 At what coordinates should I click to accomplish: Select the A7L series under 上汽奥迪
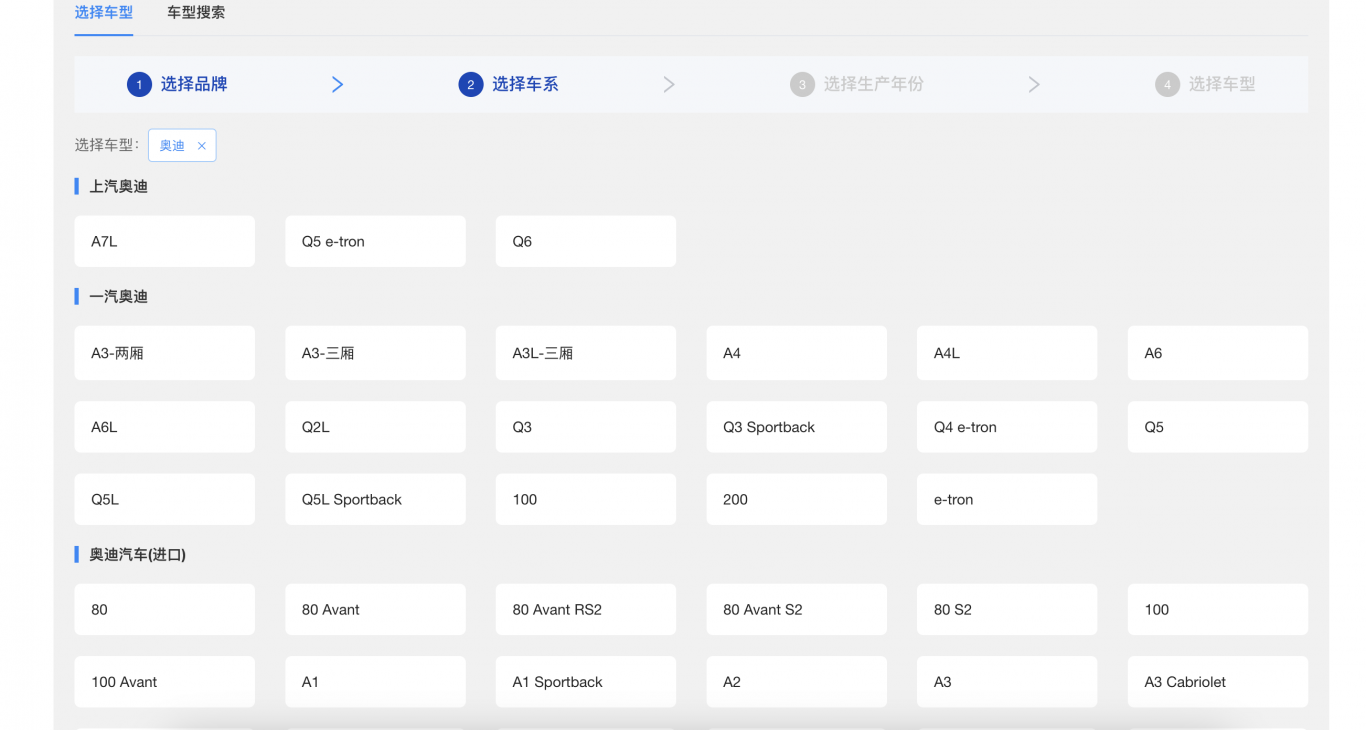coord(165,242)
